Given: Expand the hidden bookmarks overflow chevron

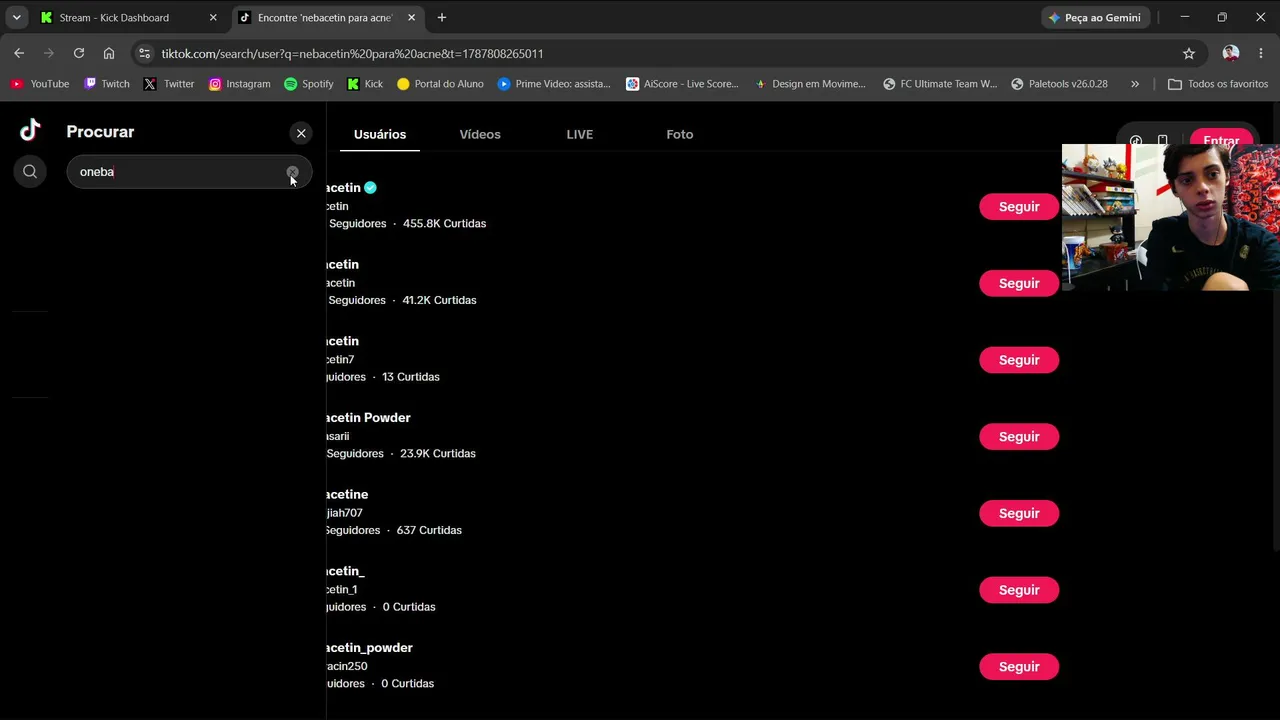Looking at the screenshot, I should click(x=1135, y=84).
